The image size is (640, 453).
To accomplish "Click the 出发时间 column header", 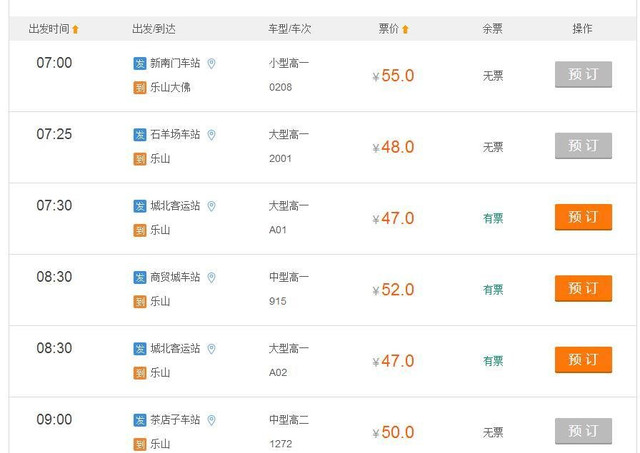I will tap(49, 29).
